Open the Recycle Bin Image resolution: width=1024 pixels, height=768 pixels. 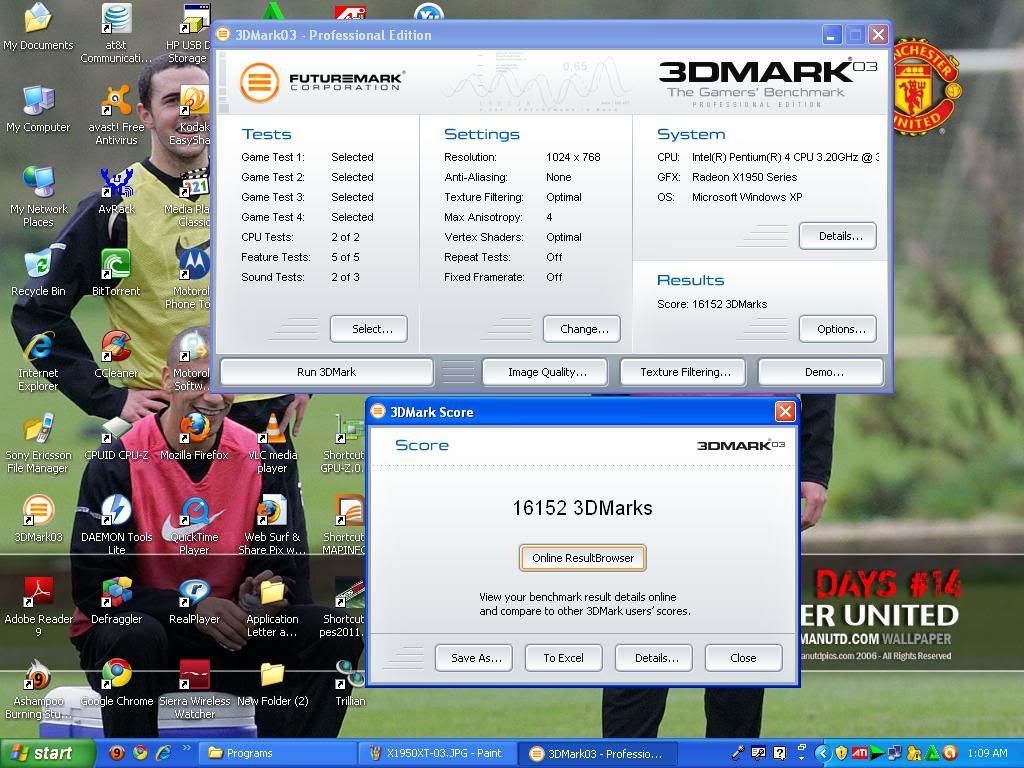(38, 274)
